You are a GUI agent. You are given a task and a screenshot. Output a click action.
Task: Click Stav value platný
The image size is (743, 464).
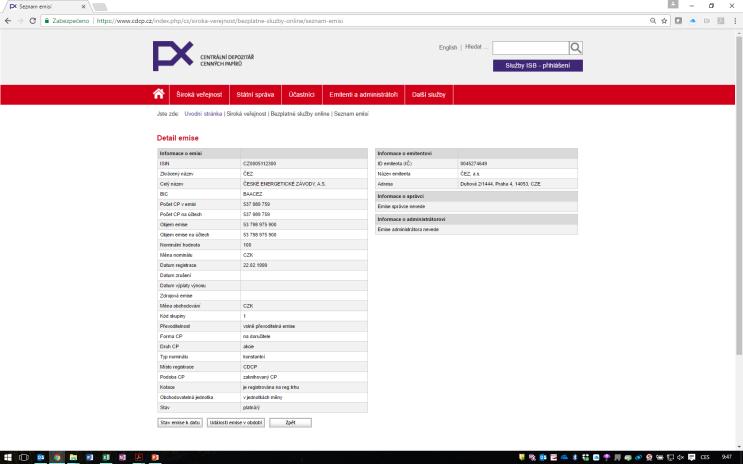tap(251, 408)
